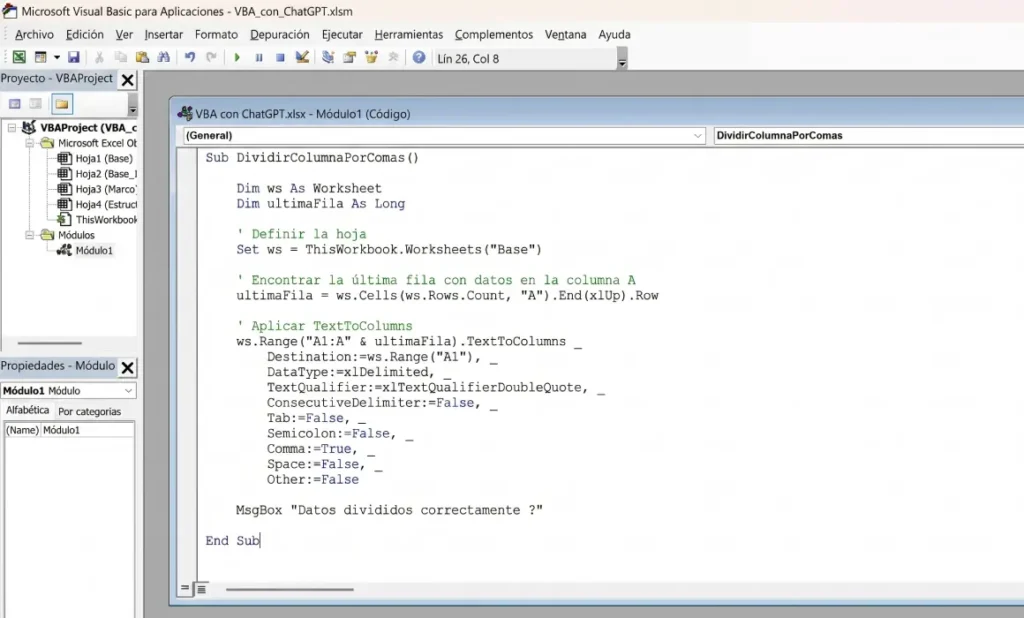Viewport: 1024px width, 618px height.
Task: Collapse the Módulos folder
Action: [29, 235]
